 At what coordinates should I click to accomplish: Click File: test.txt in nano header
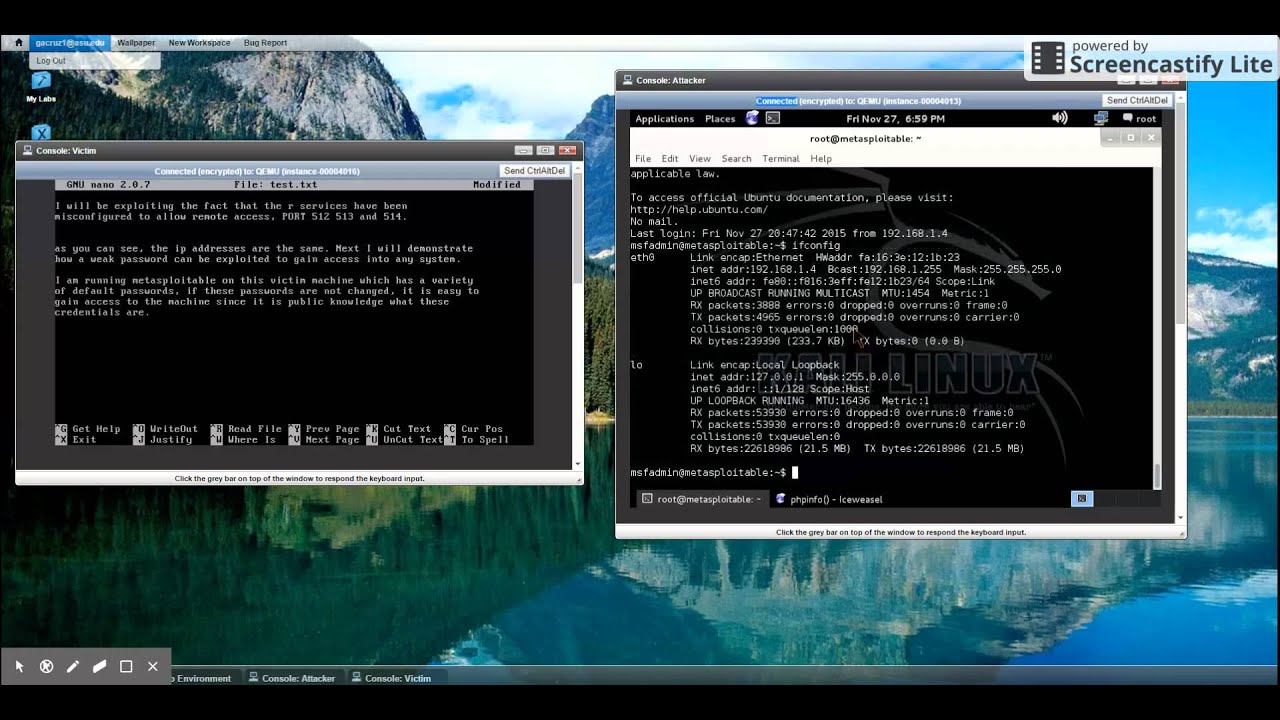(x=276, y=185)
